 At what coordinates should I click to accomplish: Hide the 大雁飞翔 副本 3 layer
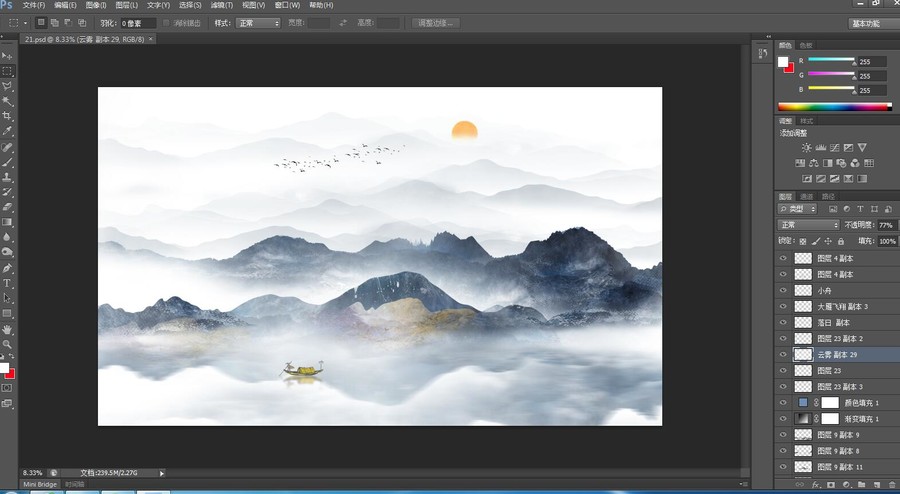783,306
